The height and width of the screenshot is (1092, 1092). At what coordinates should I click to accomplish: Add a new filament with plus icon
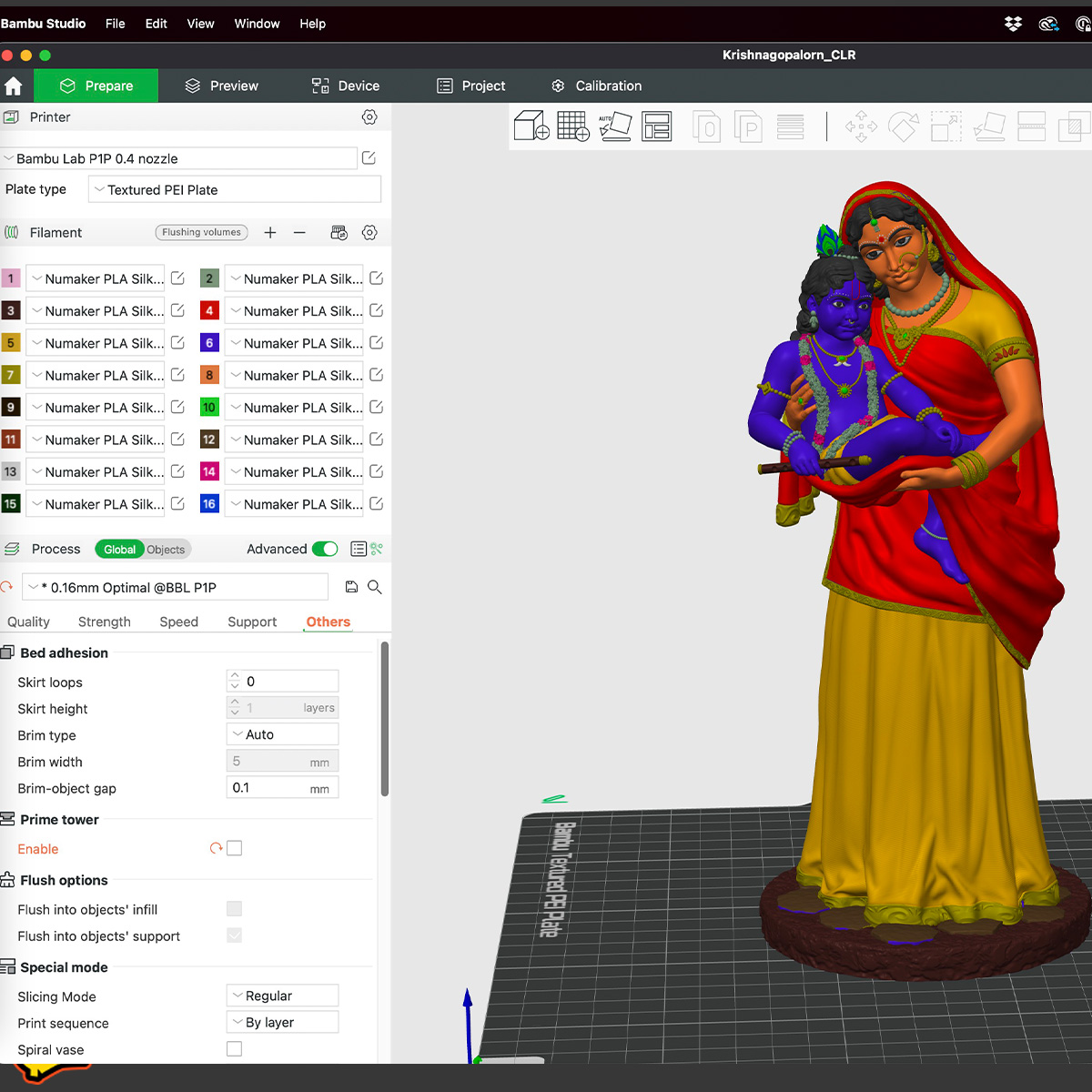click(270, 233)
